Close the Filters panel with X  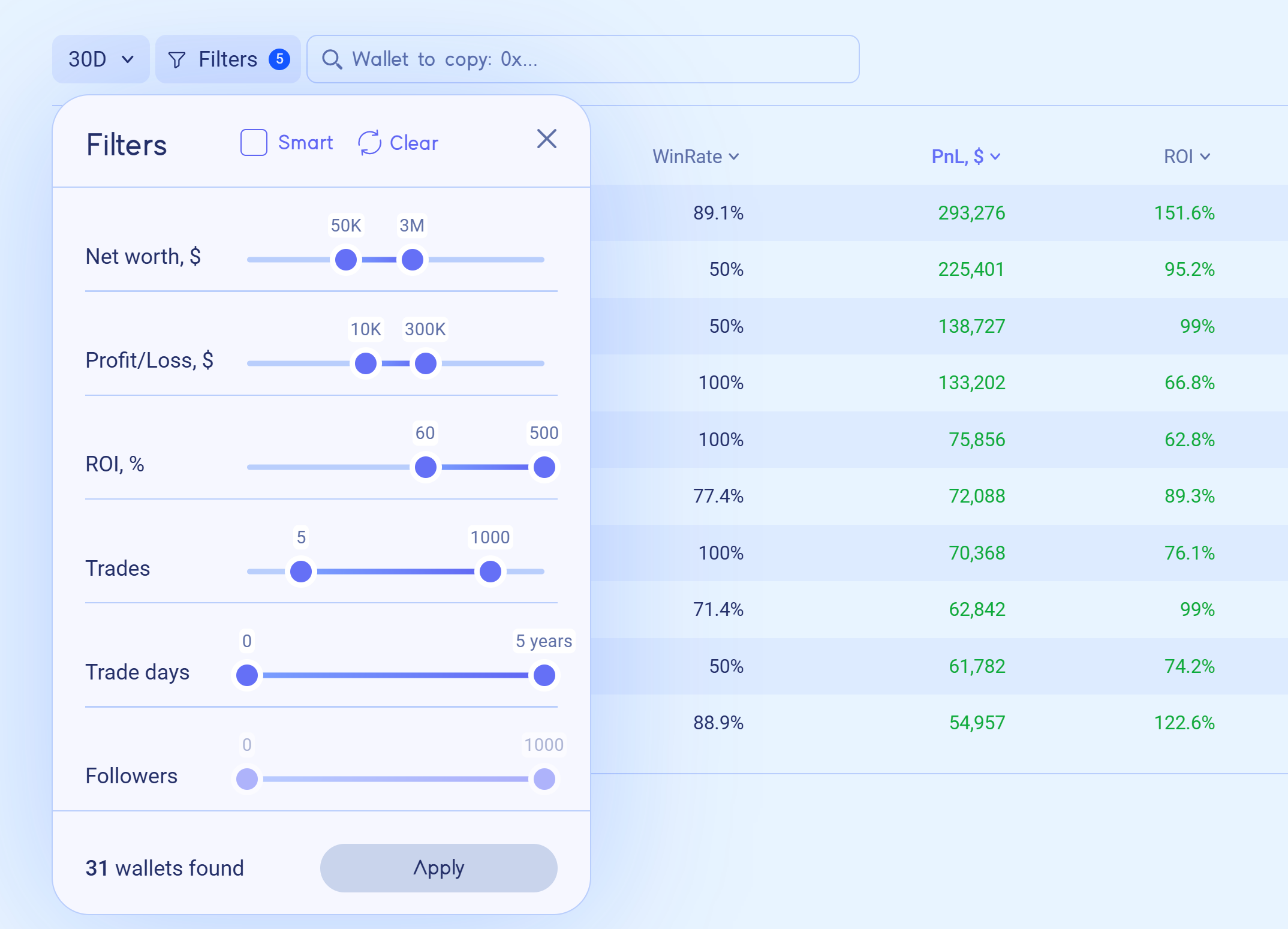click(x=546, y=139)
